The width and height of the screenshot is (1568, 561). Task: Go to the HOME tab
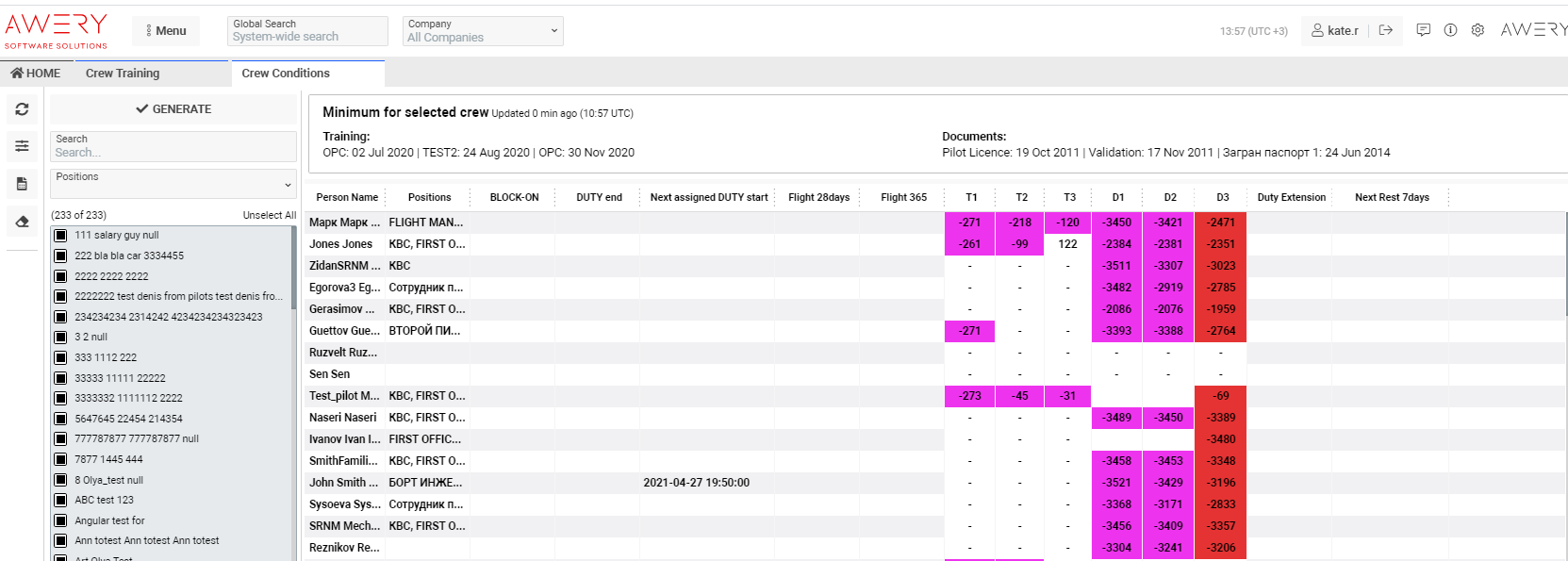click(36, 74)
